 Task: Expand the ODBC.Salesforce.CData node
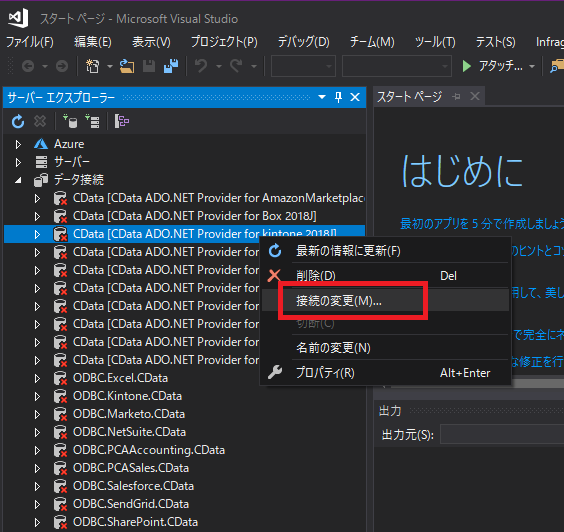pos(37,486)
